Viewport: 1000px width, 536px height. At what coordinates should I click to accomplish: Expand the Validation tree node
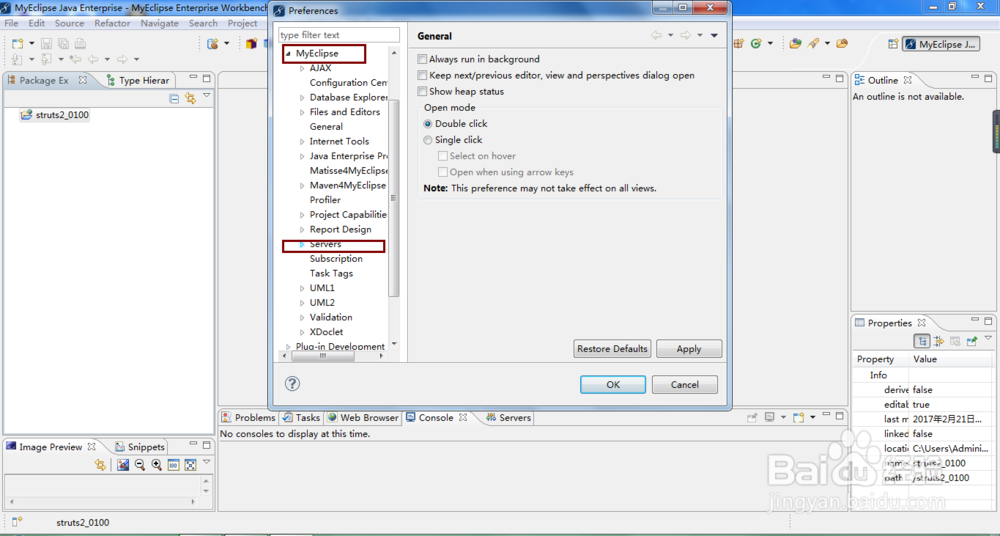[302, 317]
